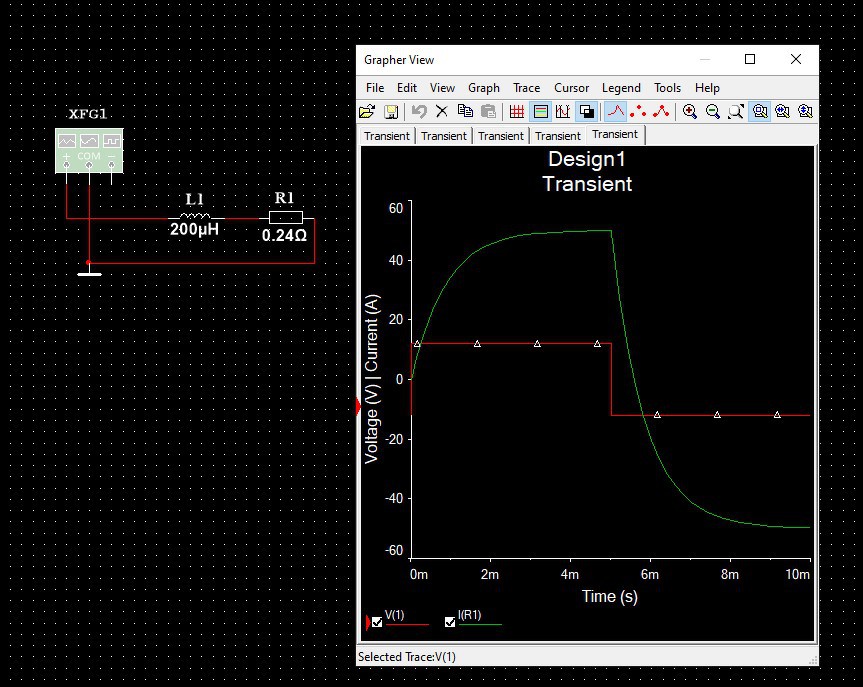
Task: Toggle the cursors display icon
Action: tap(563, 112)
